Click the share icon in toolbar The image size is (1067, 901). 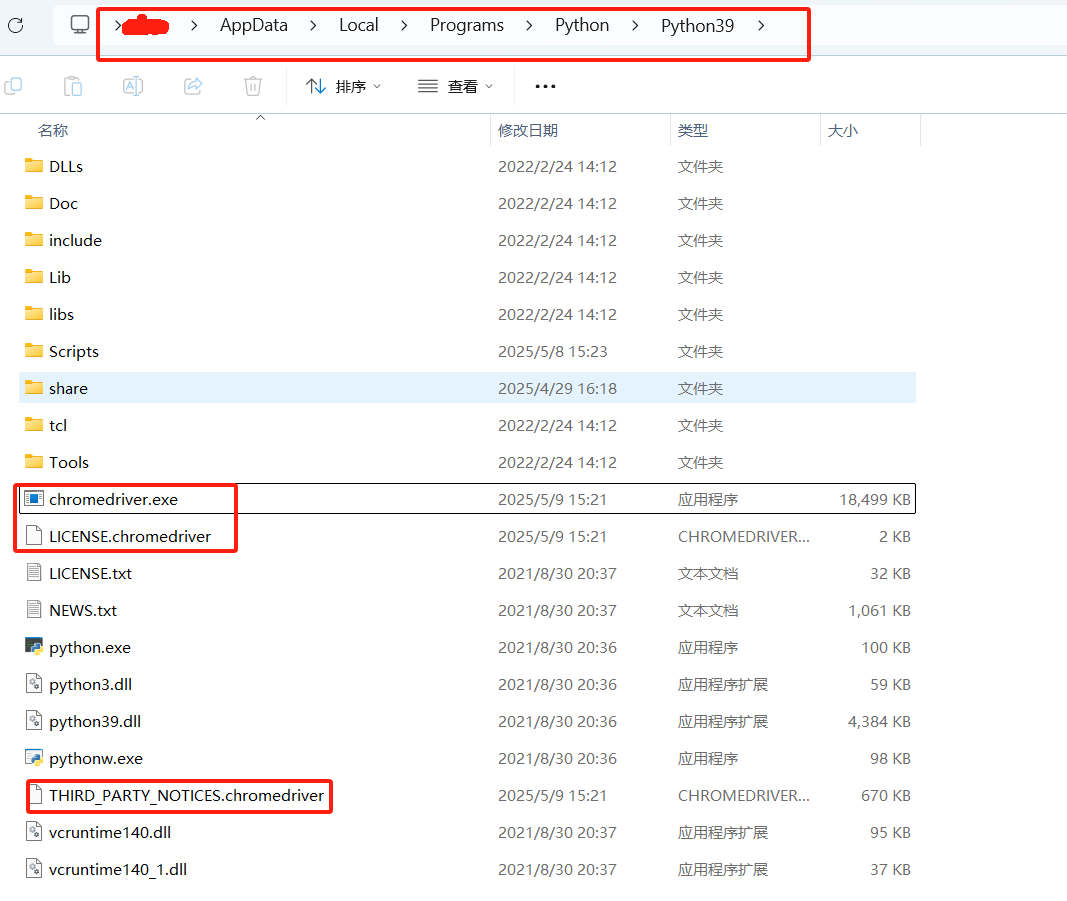(x=193, y=86)
